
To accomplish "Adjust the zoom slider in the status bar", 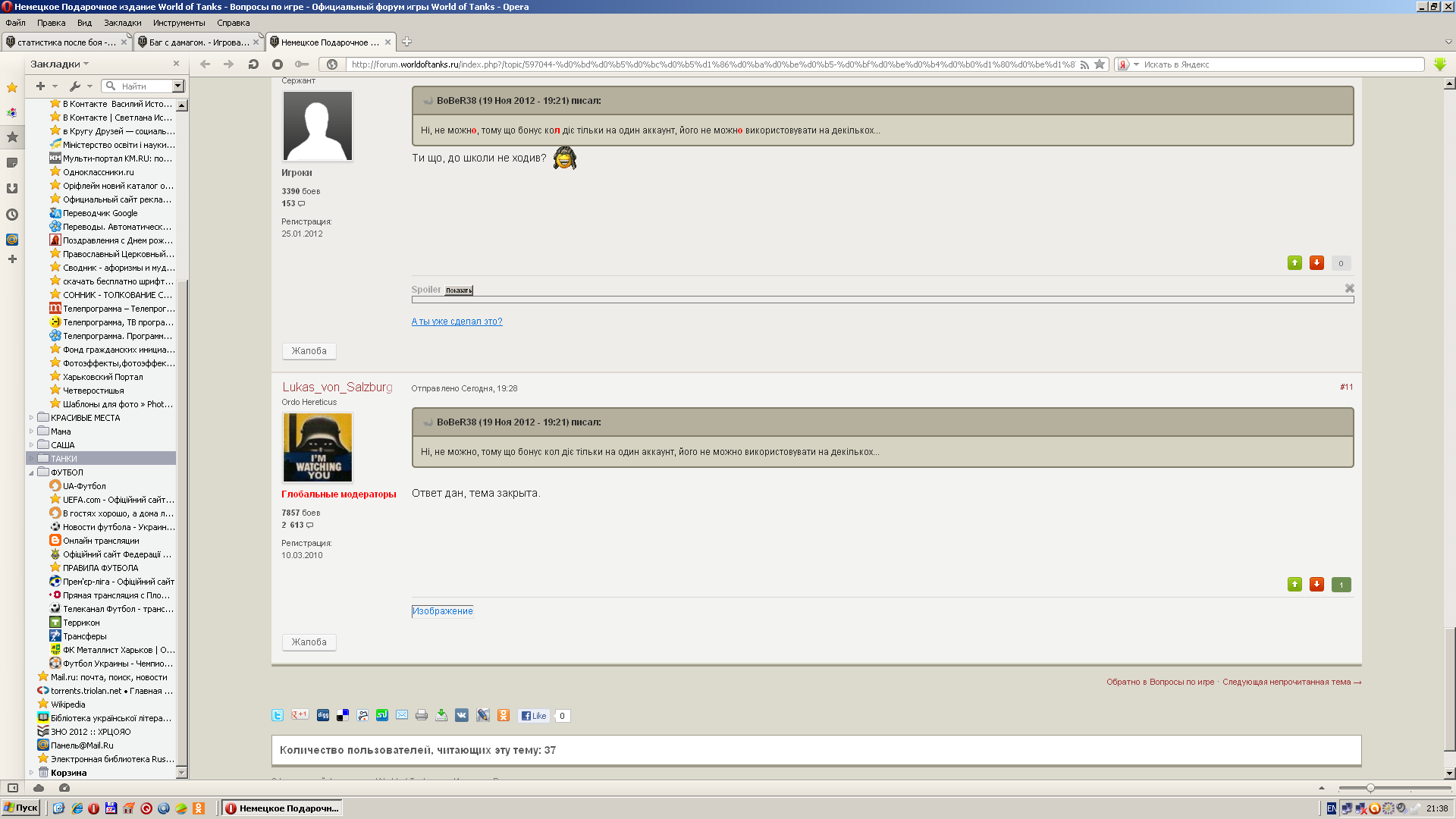I will tap(1370, 788).
